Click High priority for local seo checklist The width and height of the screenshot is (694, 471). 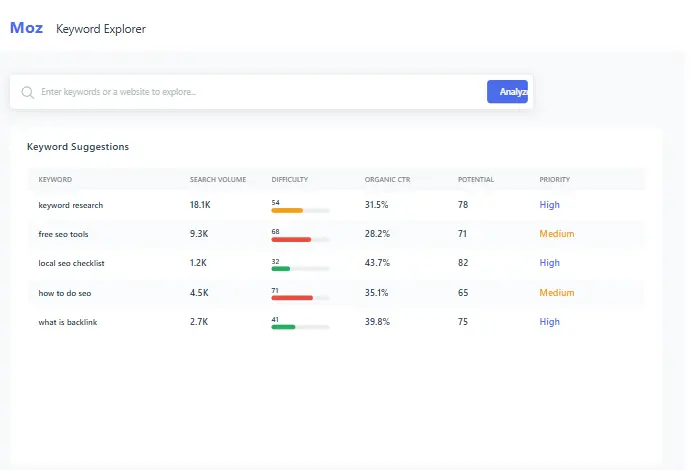tap(549, 263)
